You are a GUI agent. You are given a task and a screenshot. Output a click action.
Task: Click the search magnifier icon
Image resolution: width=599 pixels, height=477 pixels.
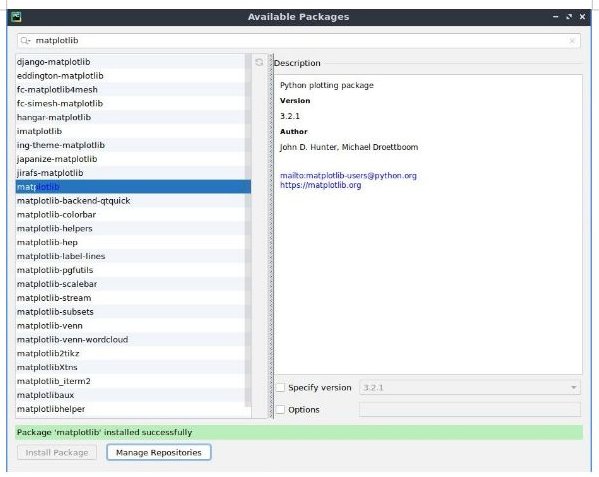tap(25, 40)
